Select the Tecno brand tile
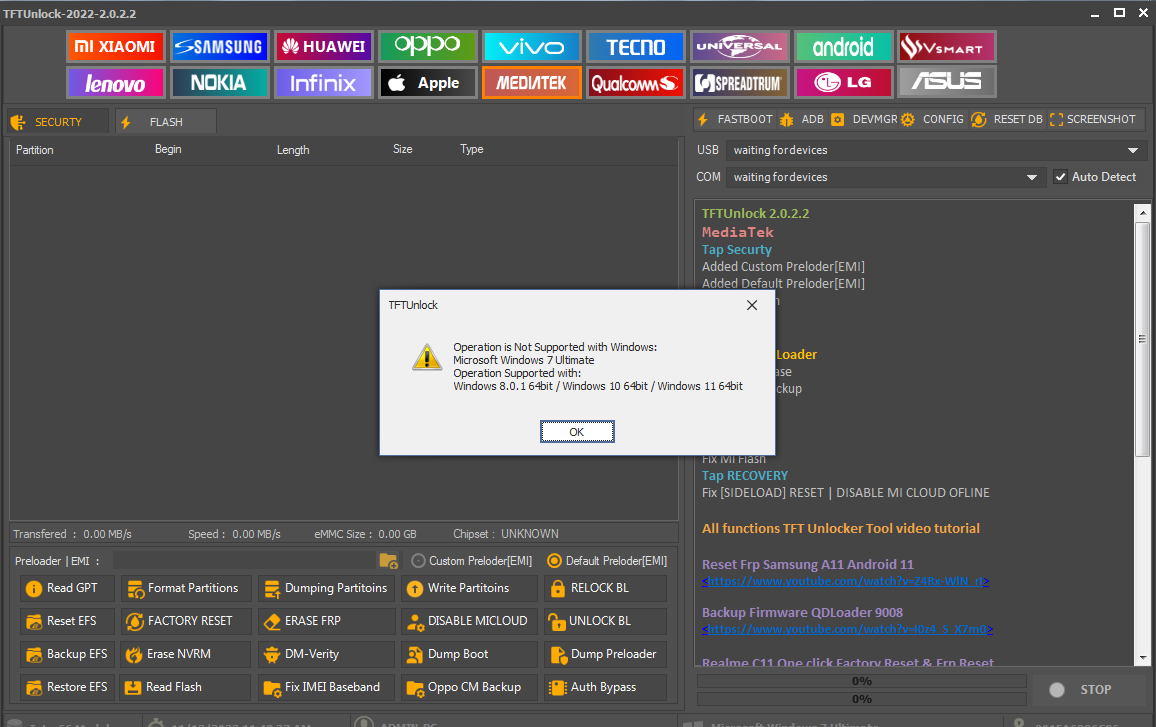1156x727 pixels. pyautogui.click(x=636, y=46)
